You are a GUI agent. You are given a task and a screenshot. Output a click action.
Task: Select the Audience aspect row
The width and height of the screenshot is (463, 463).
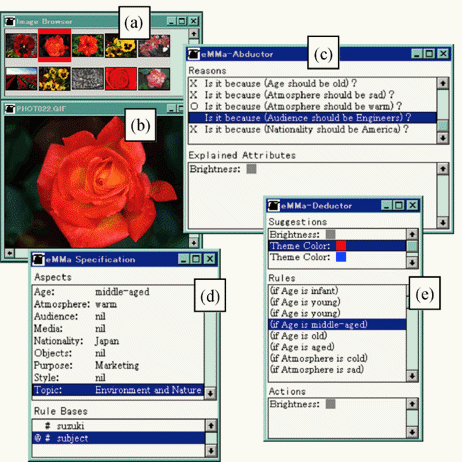point(118,316)
